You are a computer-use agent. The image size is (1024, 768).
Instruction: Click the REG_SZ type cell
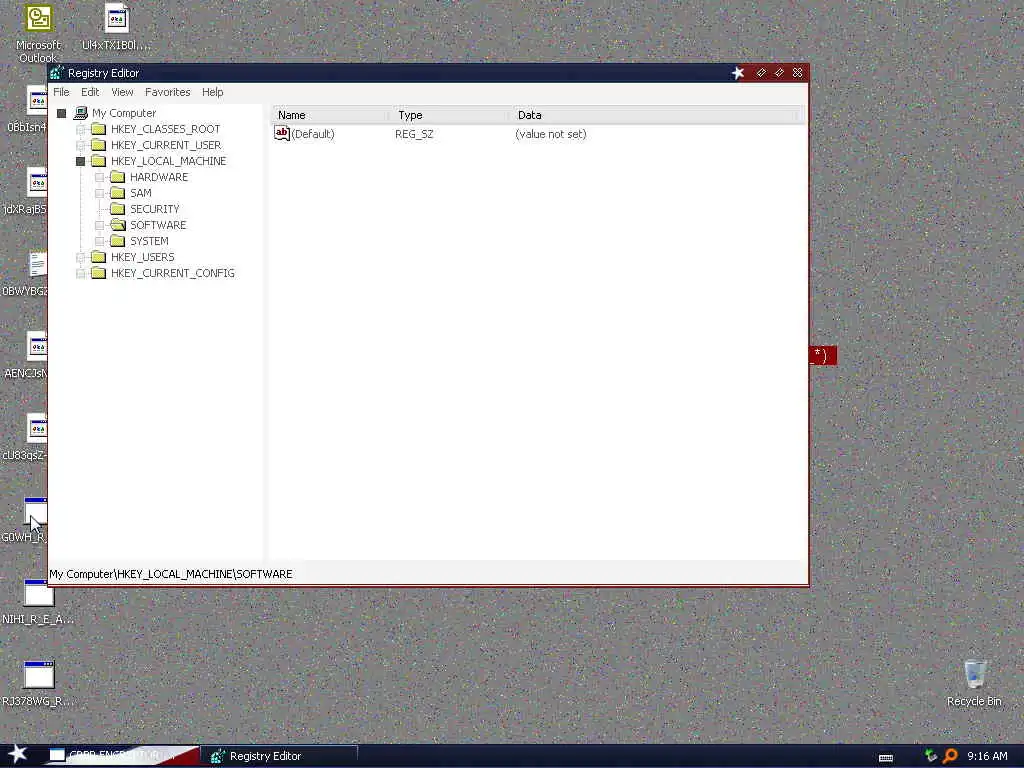coord(414,134)
